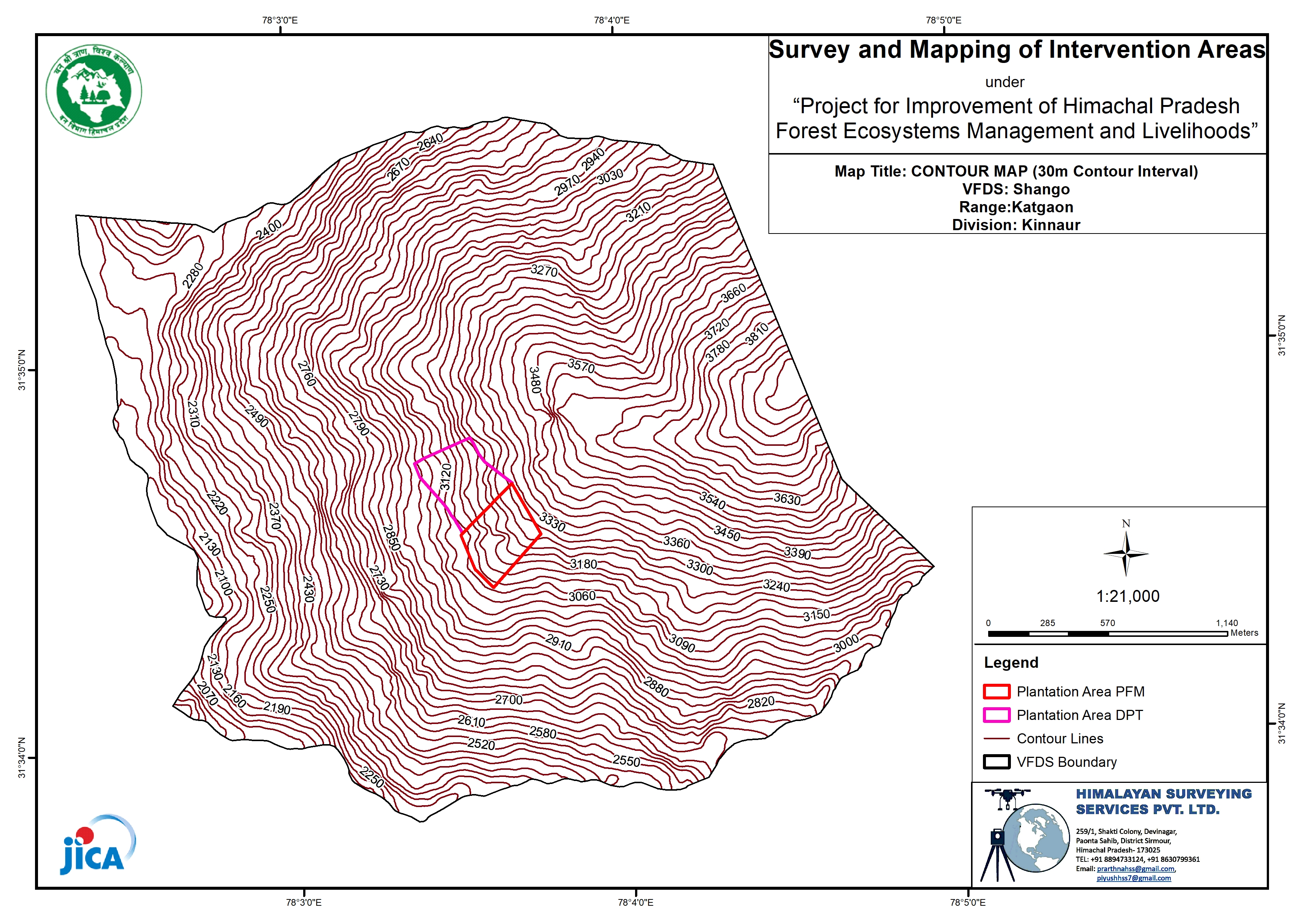
Task: Click the 'Range:Katgaon' text
Action: click(1016, 207)
